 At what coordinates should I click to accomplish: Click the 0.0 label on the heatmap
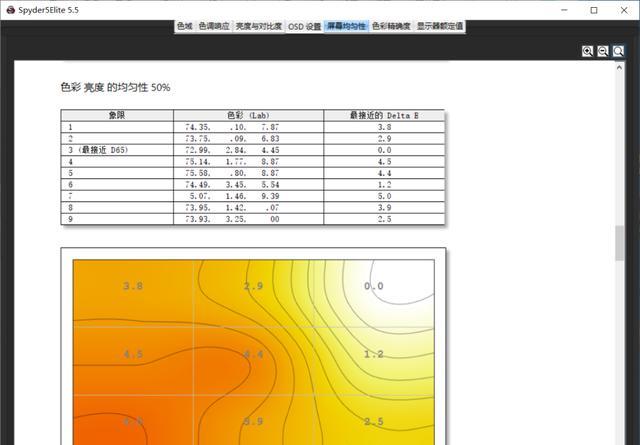(x=373, y=286)
